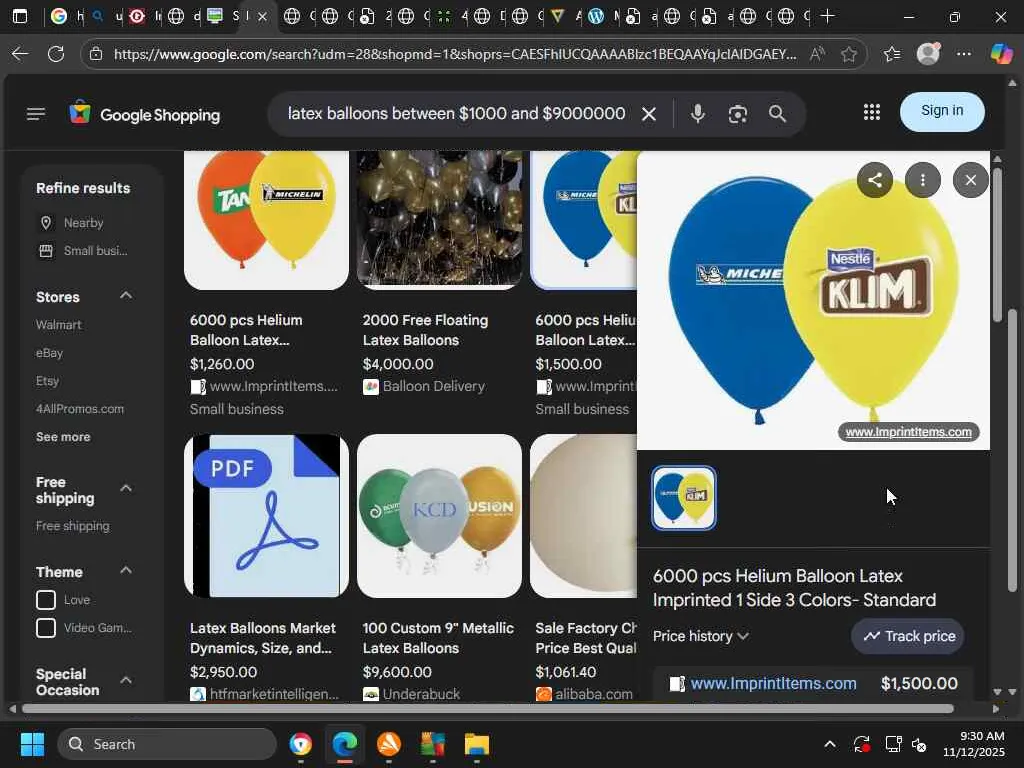Open 100 Custom 9" Metallic Latex Balloons
Screen dimensions: 1024x768
(439, 567)
